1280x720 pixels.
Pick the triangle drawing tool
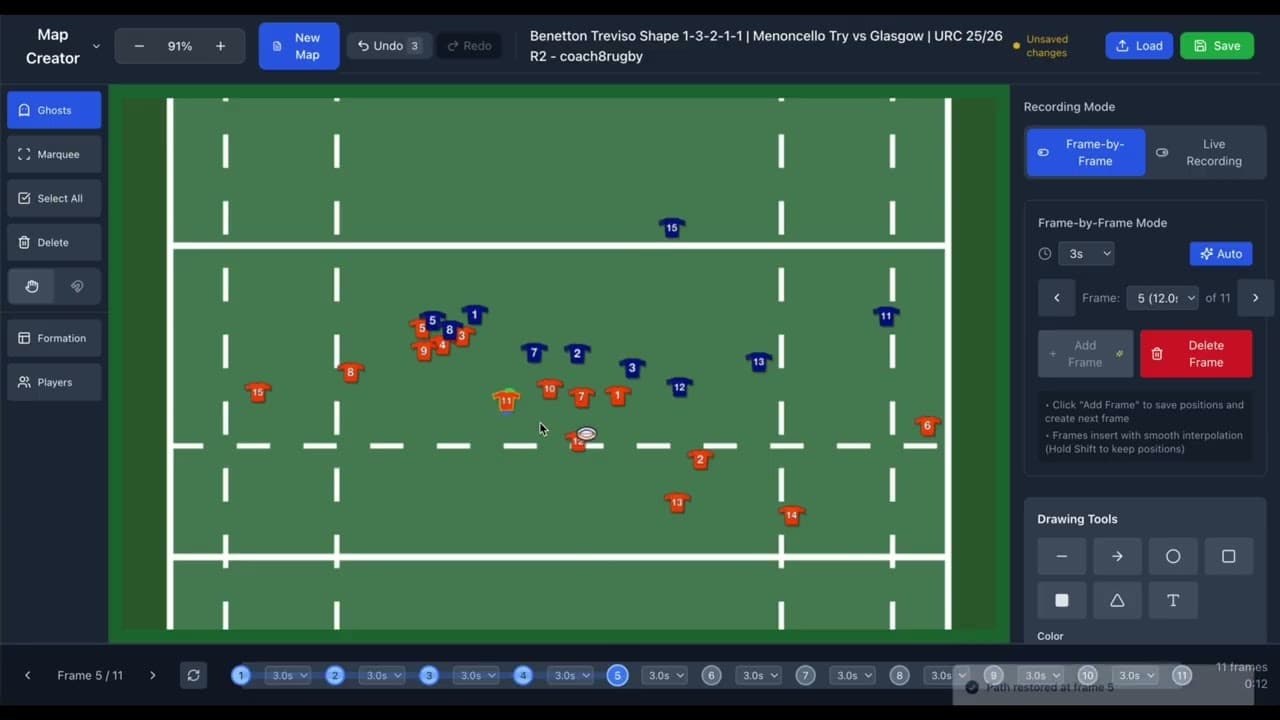pos(1117,600)
